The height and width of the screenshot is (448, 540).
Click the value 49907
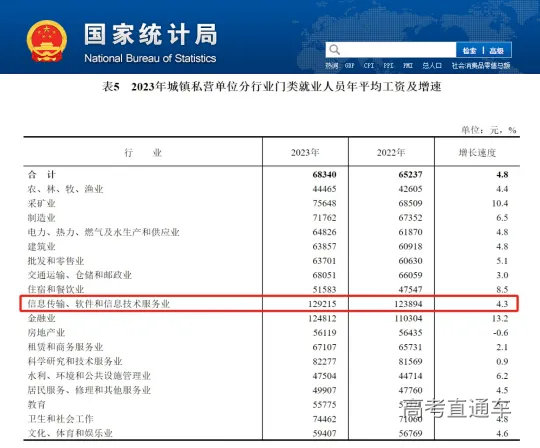324,390
